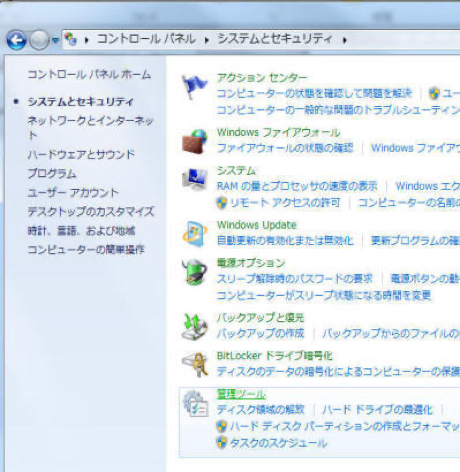Click shield icon right of コンピューターの状態を確認して問題を解決 link
The image size is (460, 472).
pyautogui.click(x=434, y=94)
